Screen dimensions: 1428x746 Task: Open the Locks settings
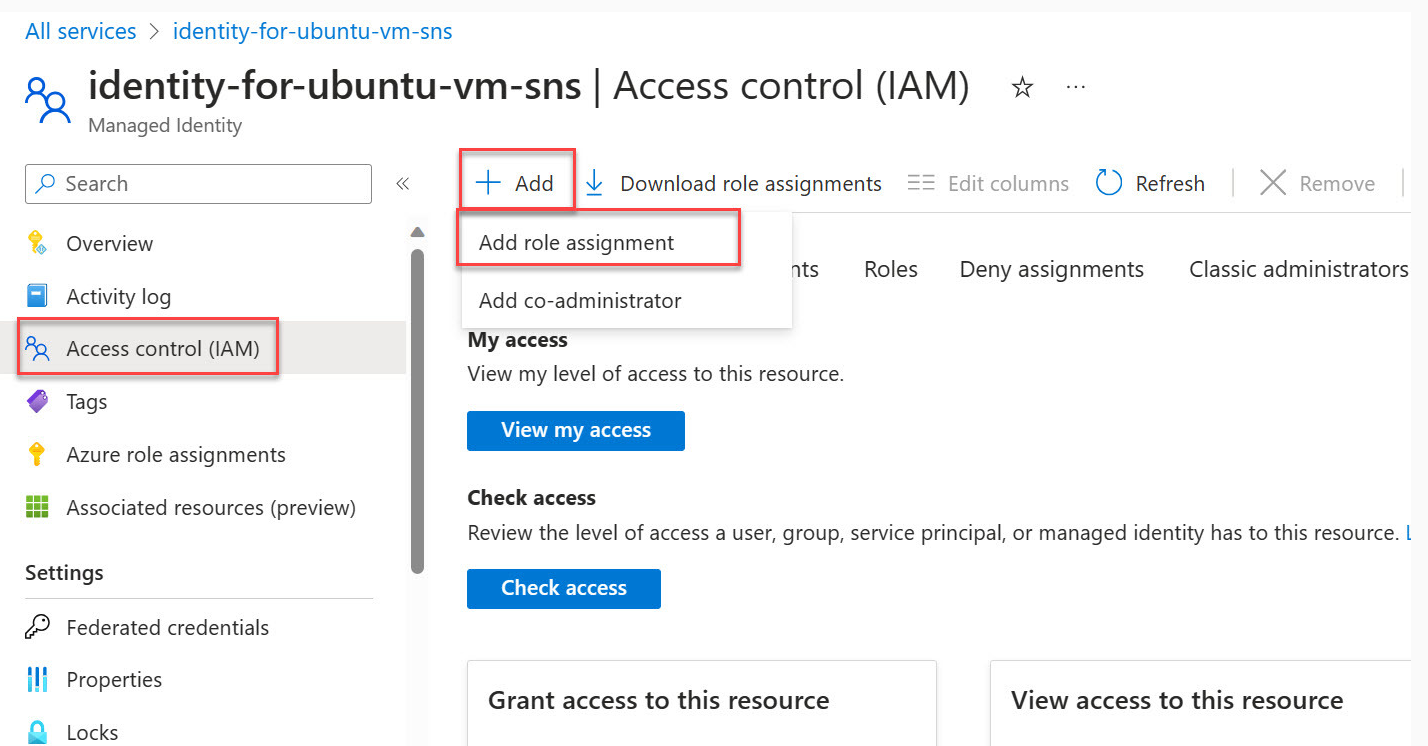(91, 731)
